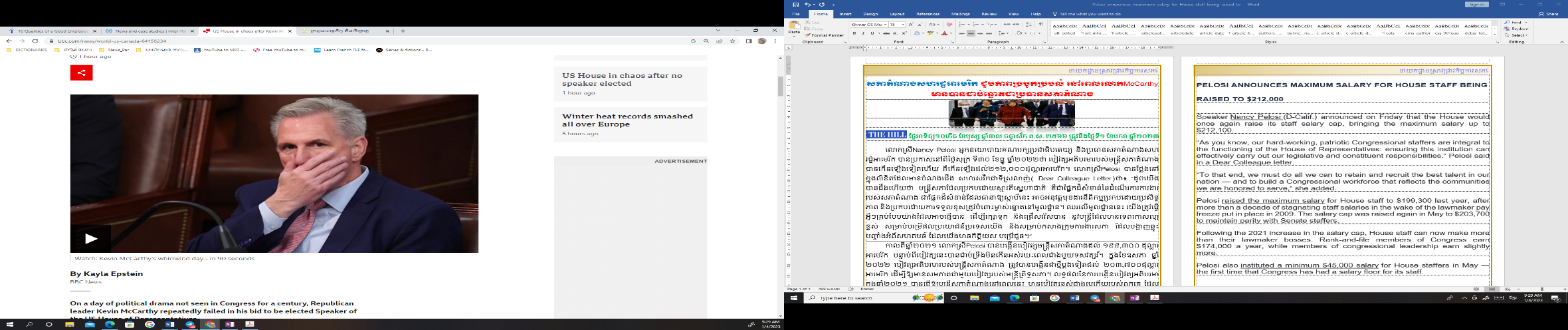This screenshot has height=330, width=1568.
Task: Open Chrome side panel icon
Action: click(749, 41)
